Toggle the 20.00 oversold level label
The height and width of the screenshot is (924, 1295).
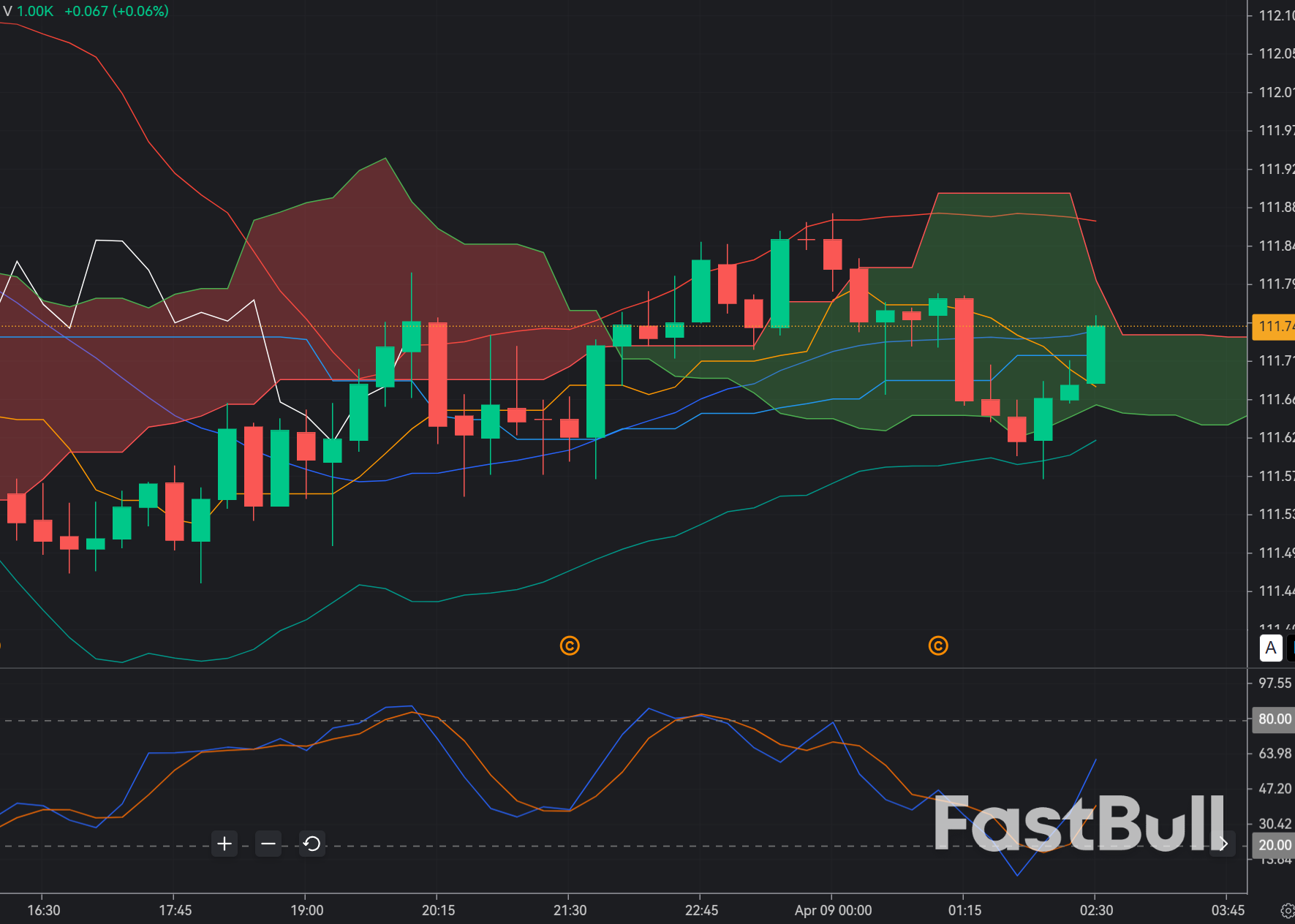(1274, 845)
